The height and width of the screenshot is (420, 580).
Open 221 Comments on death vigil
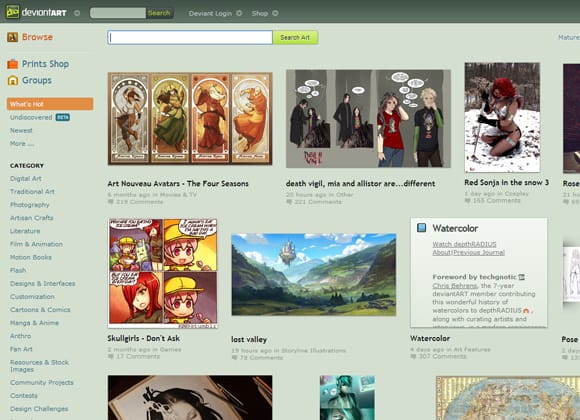point(314,202)
